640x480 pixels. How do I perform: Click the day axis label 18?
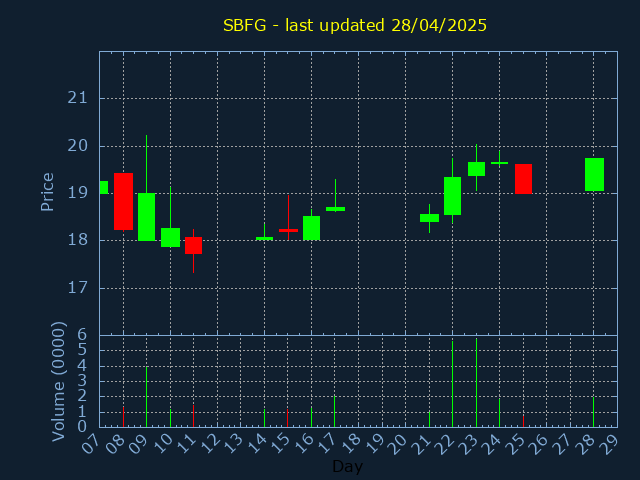(x=350, y=444)
